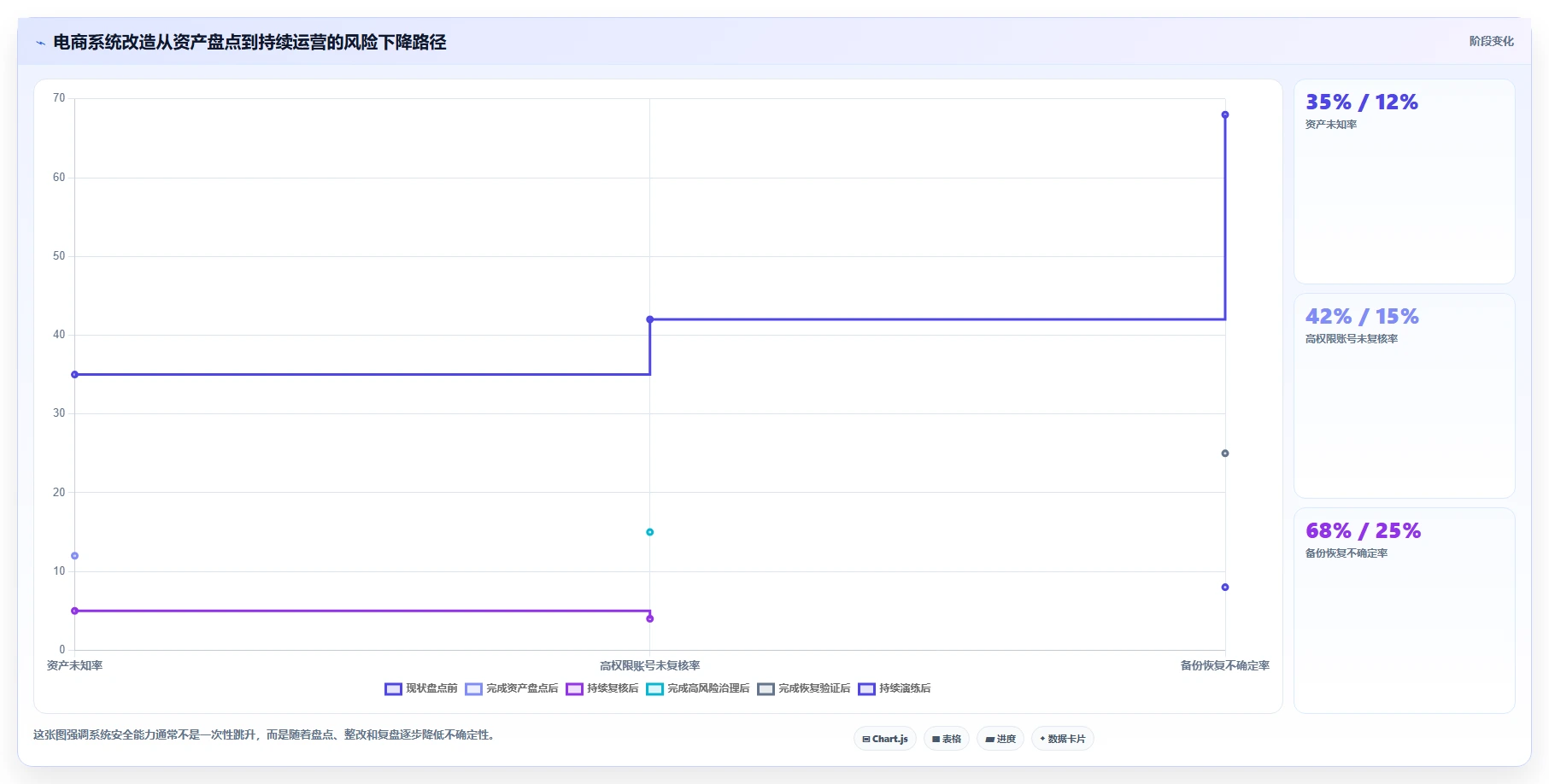Image resolution: width=1549 pixels, height=784 pixels.
Task: Click the y-axis value 70
Action: coord(59,98)
